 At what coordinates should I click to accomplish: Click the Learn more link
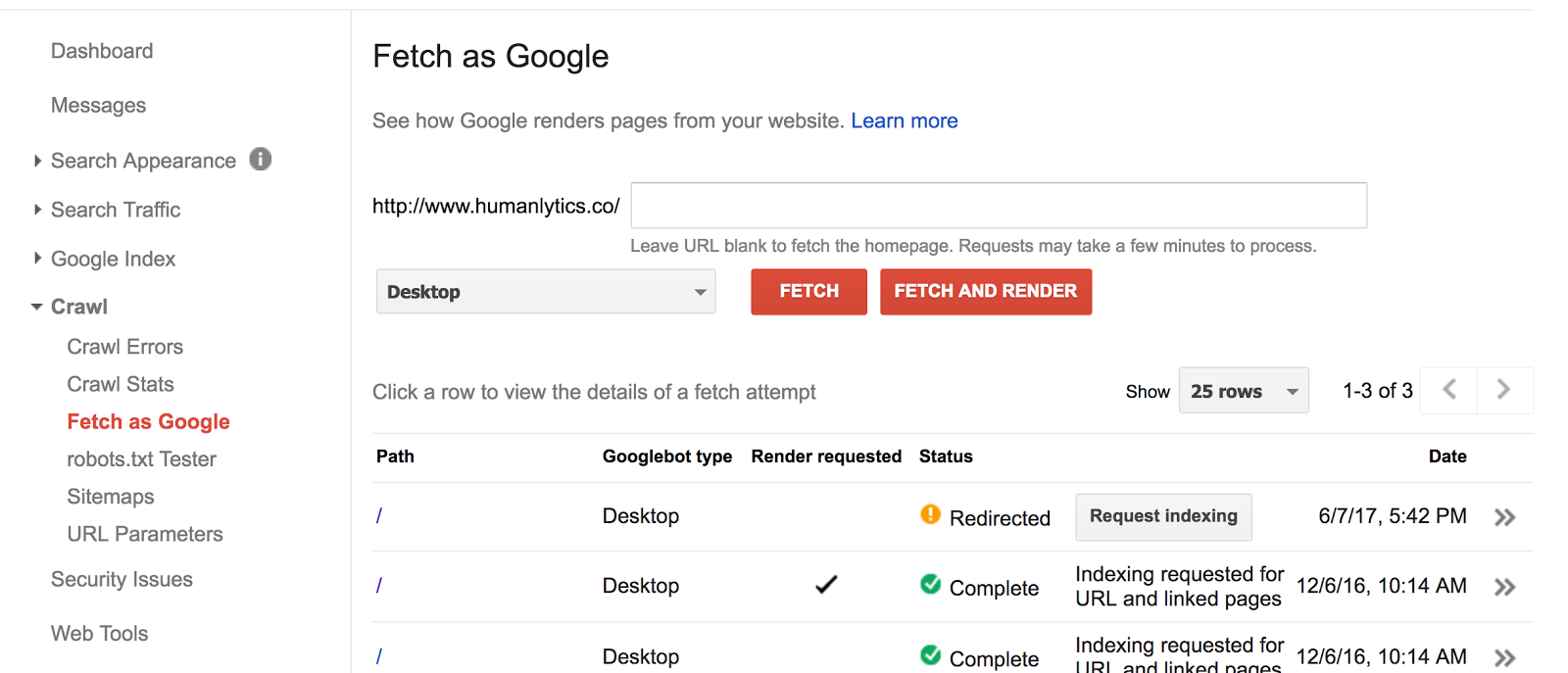pyautogui.click(x=904, y=120)
